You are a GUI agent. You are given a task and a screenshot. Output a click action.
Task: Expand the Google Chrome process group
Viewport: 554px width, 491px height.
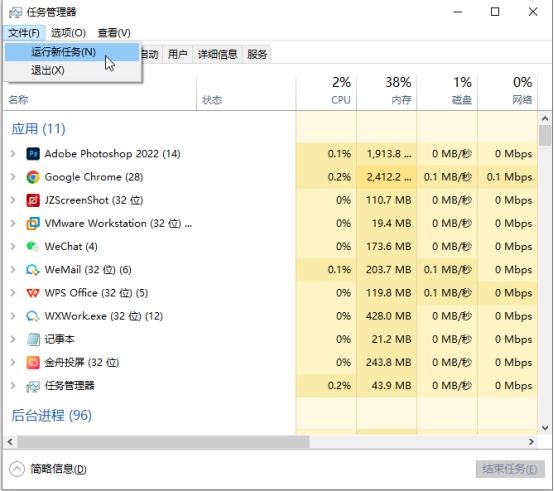(13, 177)
